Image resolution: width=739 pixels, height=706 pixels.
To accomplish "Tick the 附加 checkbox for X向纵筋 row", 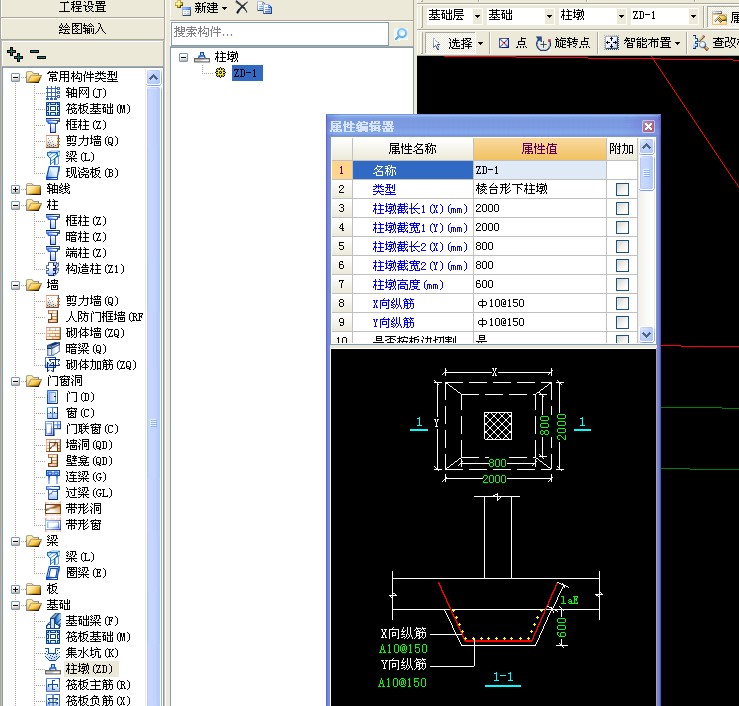I will tap(622, 304).
